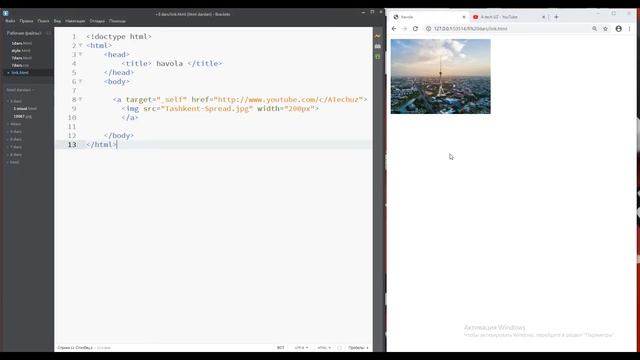
Task: Select style.html in working files
Action: (x=21, y=51)
